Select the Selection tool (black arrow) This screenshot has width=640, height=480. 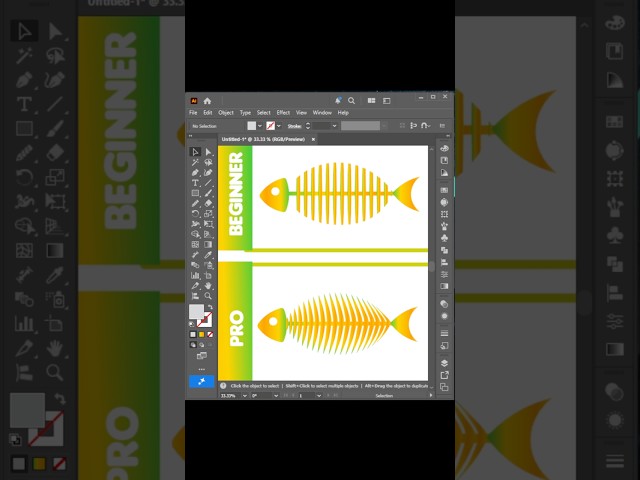(195, 152)
